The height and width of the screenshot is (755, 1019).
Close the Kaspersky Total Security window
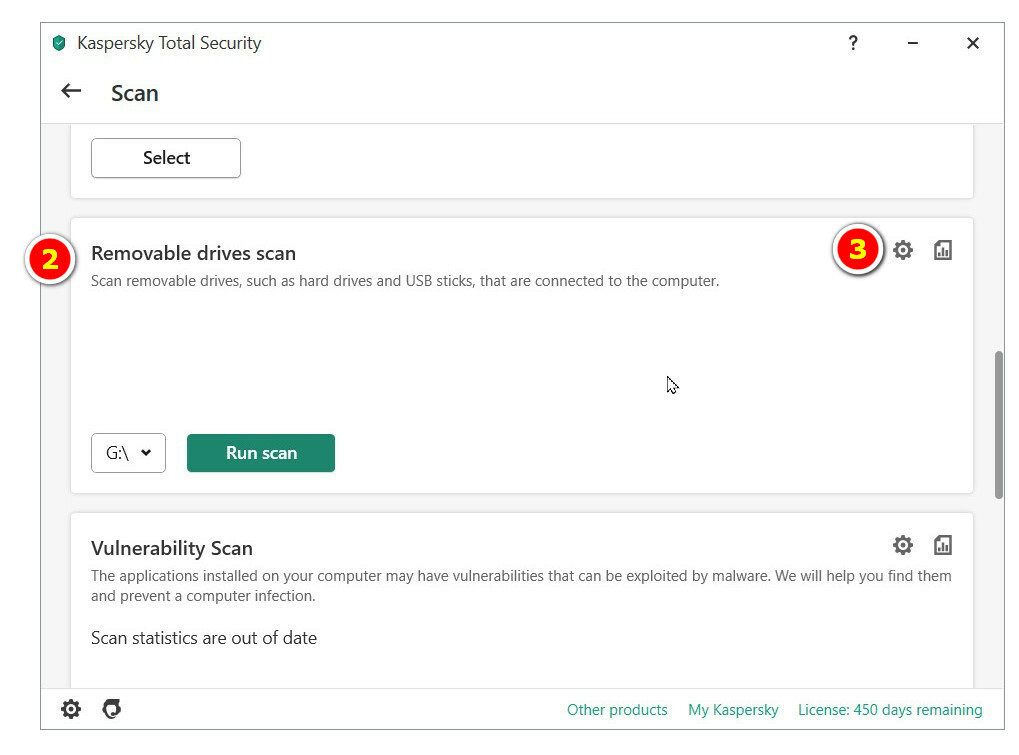(x=972, y=43)
